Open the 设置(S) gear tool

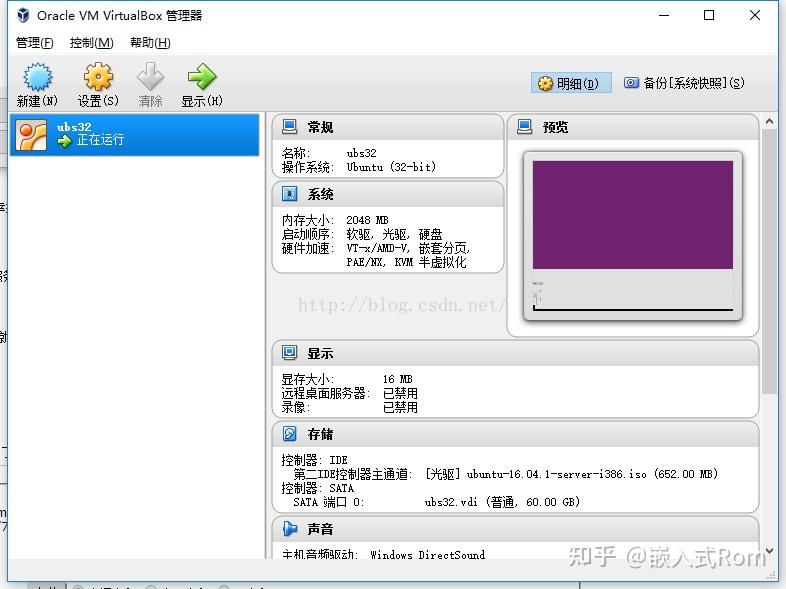(x=98, y=85)
